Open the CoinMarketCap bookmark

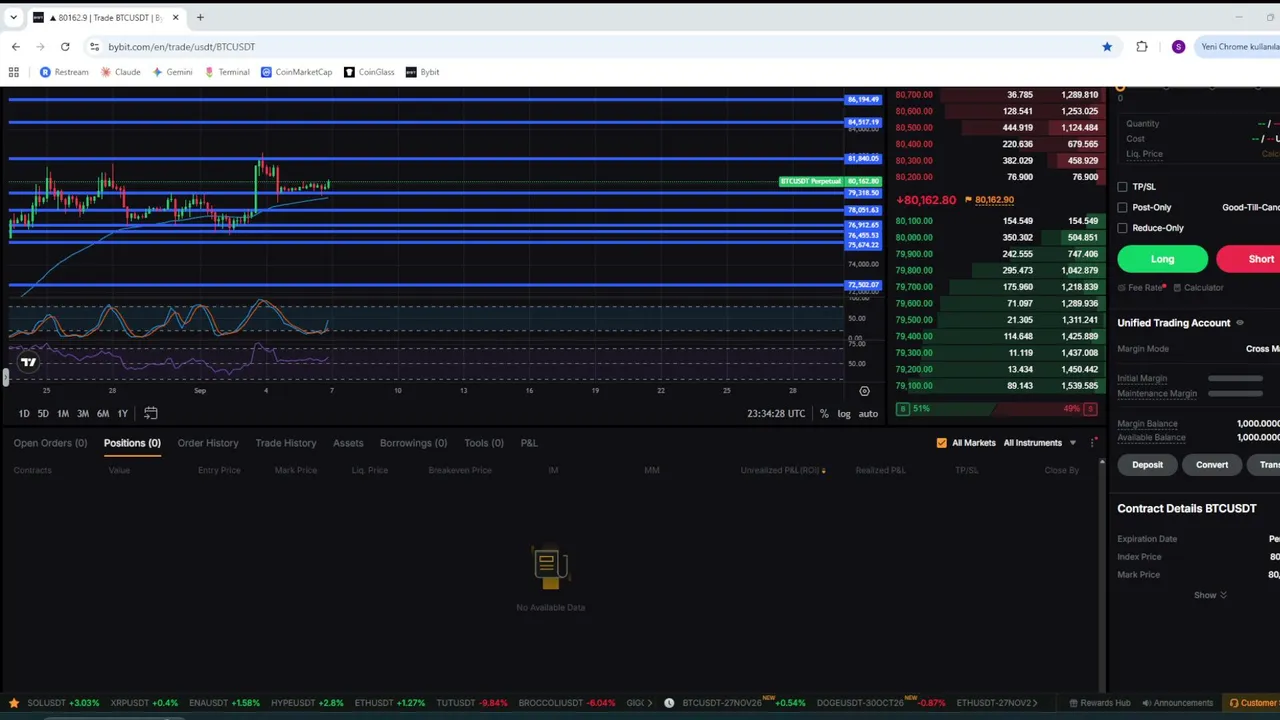tap(296, 72)
